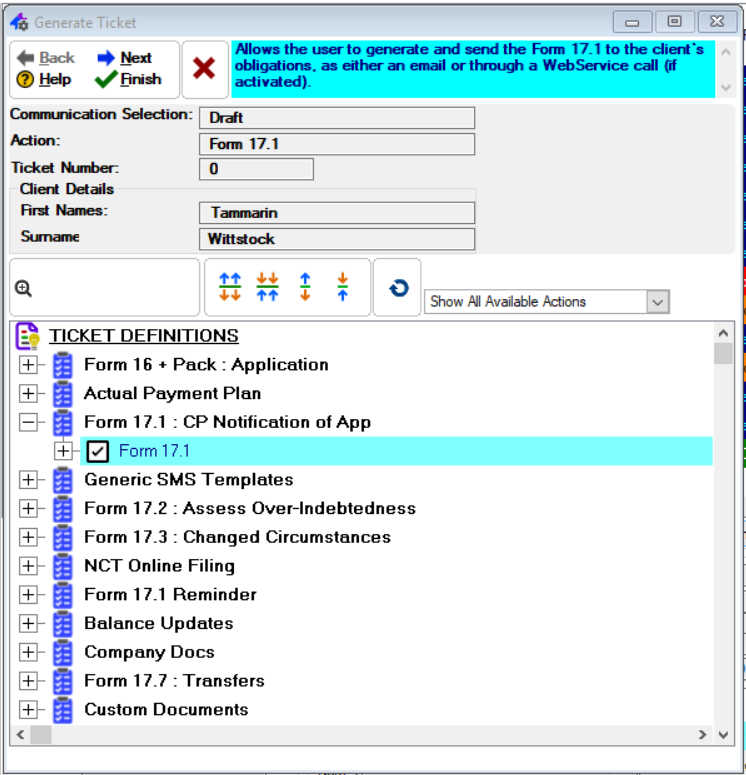Screen dimensions: 746x775
Task: Click the Finish button
Action: (128, 79)
